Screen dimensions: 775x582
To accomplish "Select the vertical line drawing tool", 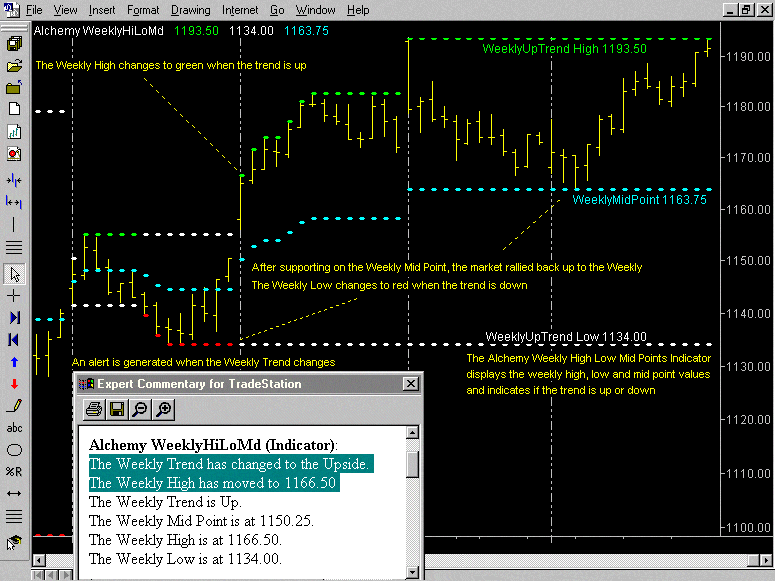I will click(x=14, y=224).
